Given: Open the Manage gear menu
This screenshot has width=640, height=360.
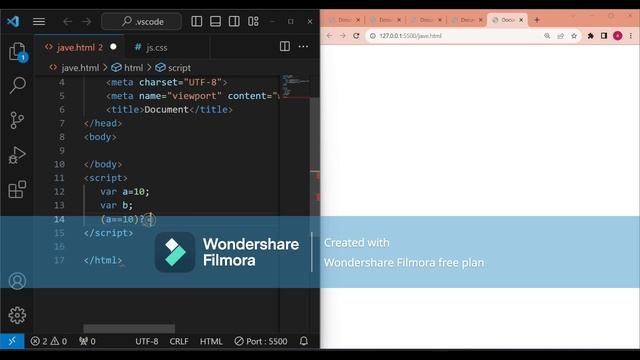Looking at the screenshot, I should click(x=17, y=315).
